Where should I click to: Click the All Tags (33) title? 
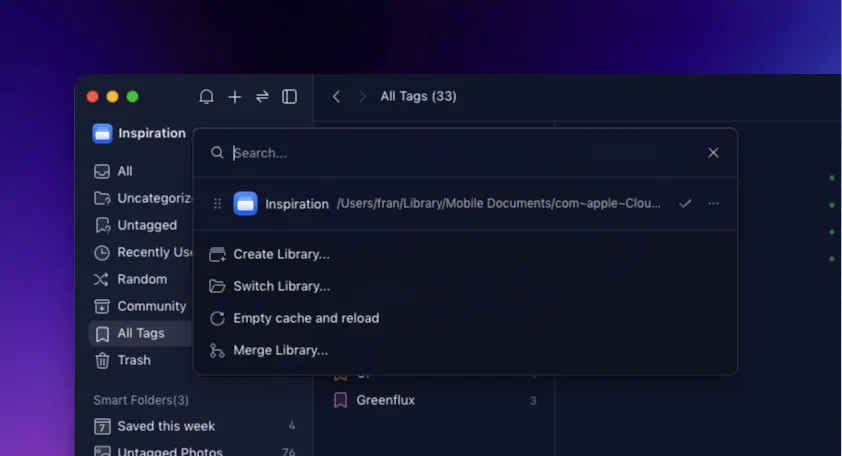pyautogui.click(x=418, y=96)
